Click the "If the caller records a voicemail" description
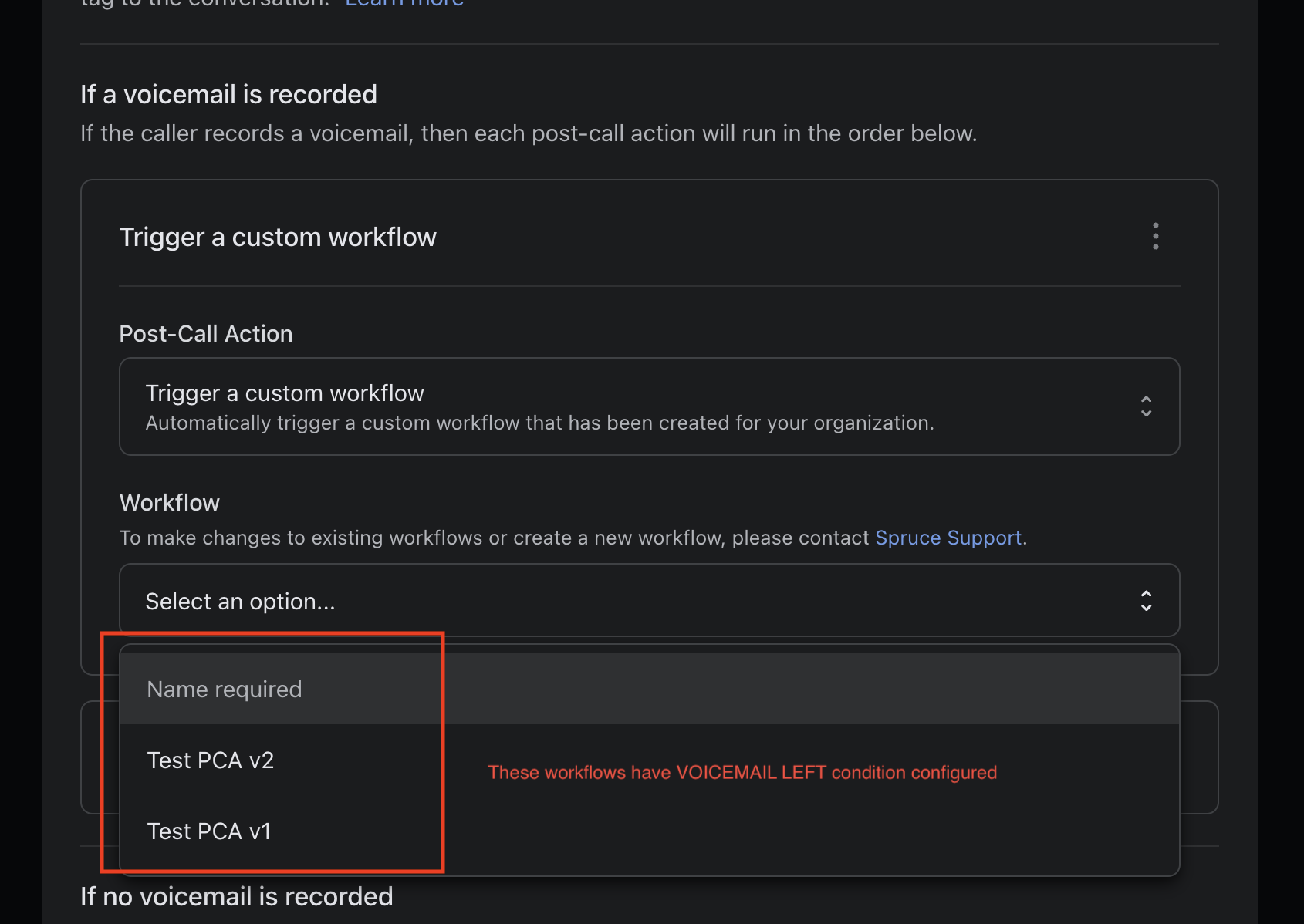 click(529, 133)
